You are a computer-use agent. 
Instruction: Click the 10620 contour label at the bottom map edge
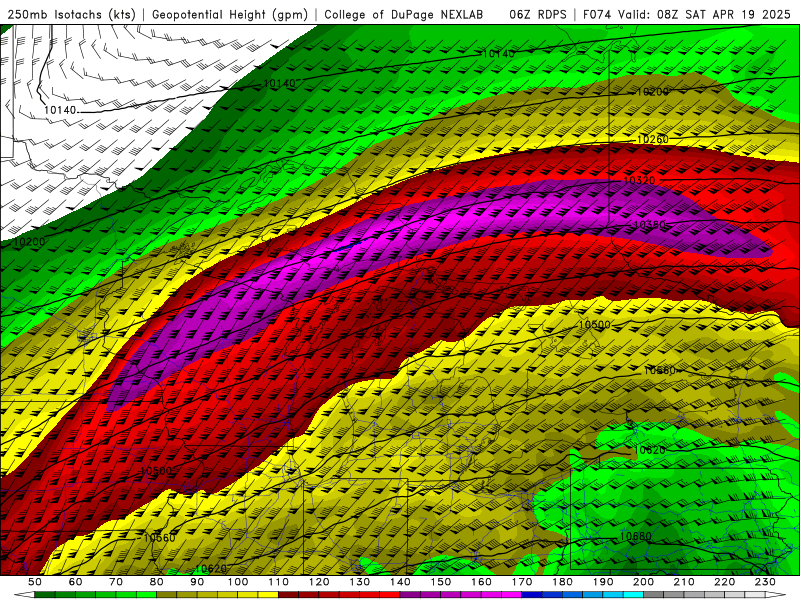coord(211,568)
